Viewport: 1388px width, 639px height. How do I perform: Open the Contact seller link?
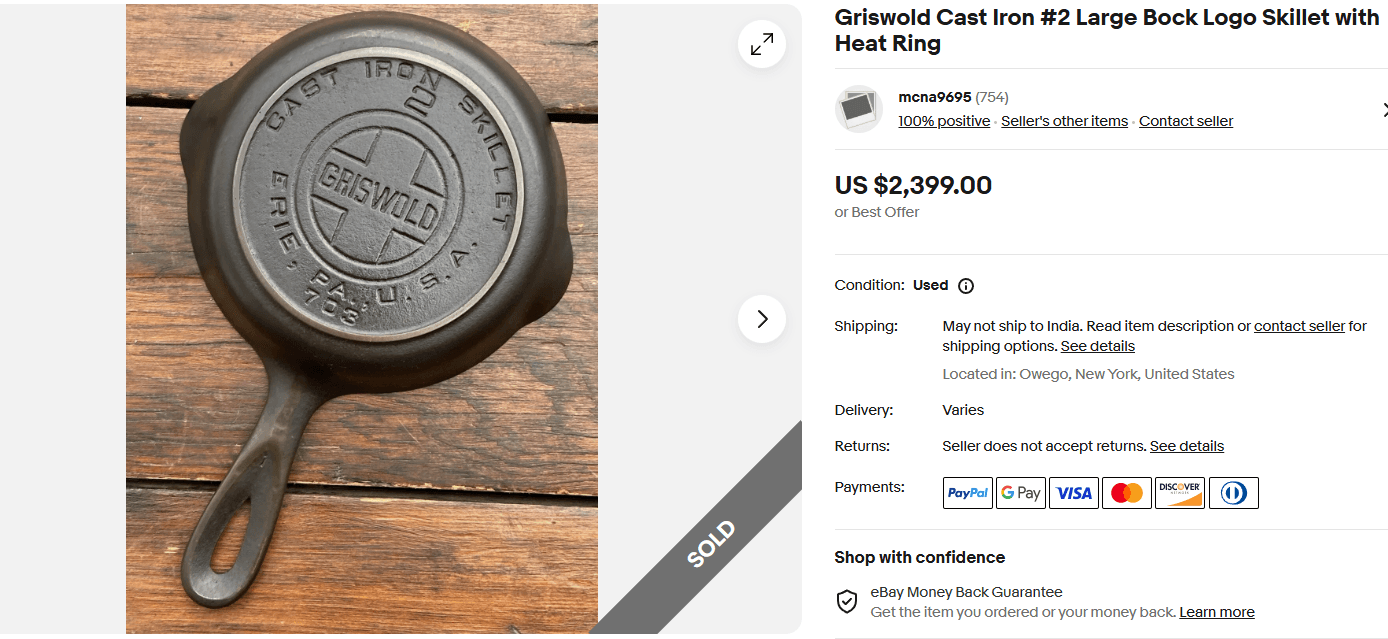(1185, 120)
